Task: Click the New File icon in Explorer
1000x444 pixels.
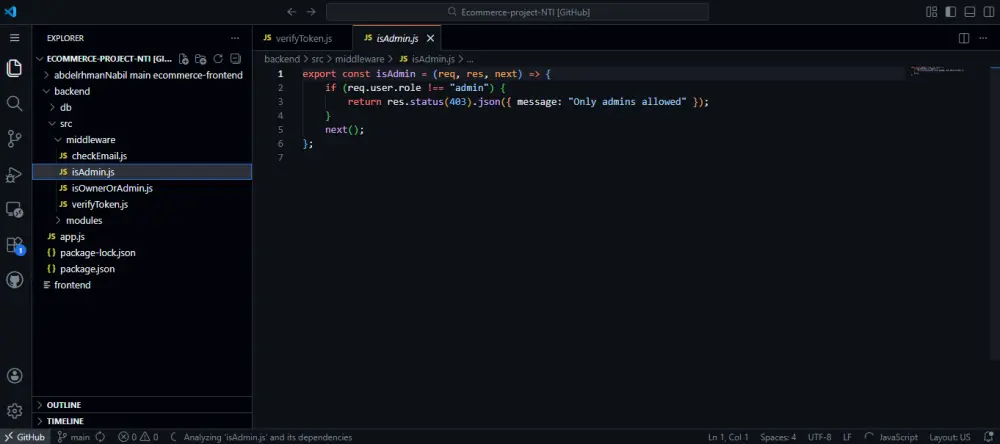Action: (184, 59)
